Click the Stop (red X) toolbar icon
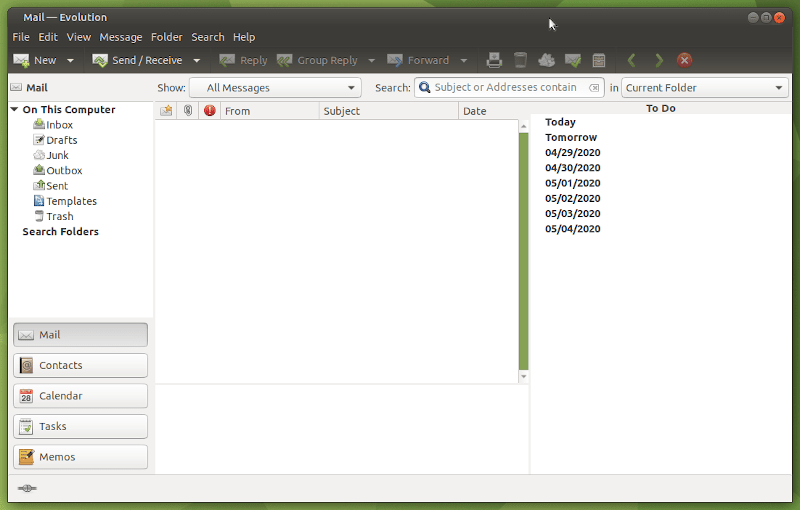The height and width of the screenshot is (510, 800). click(684, 61)
